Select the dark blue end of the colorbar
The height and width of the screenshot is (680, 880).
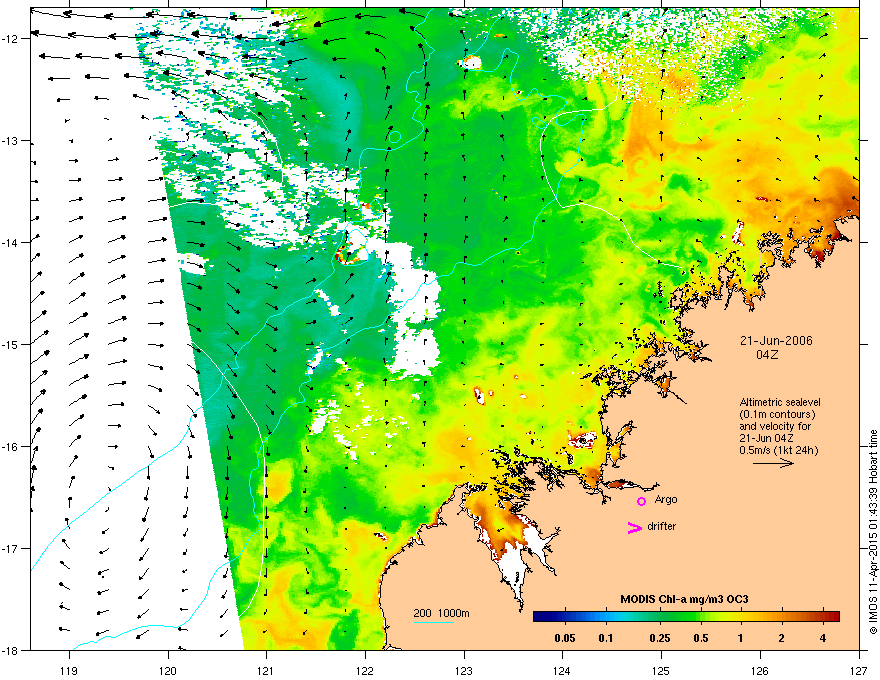[542, 617]
